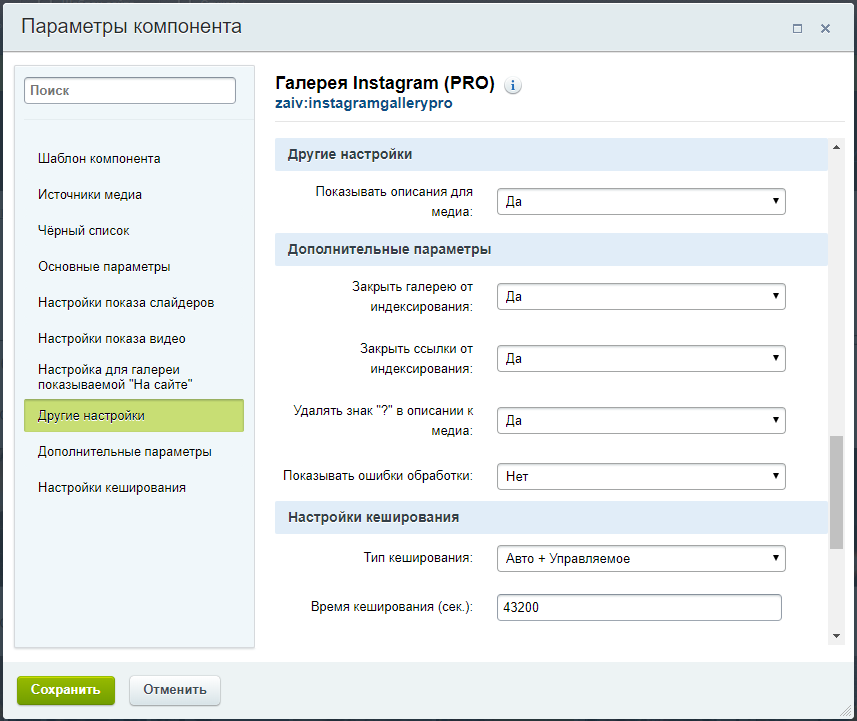
Task: Click the green 'Сохранить' button
Action: pos(66,690)
